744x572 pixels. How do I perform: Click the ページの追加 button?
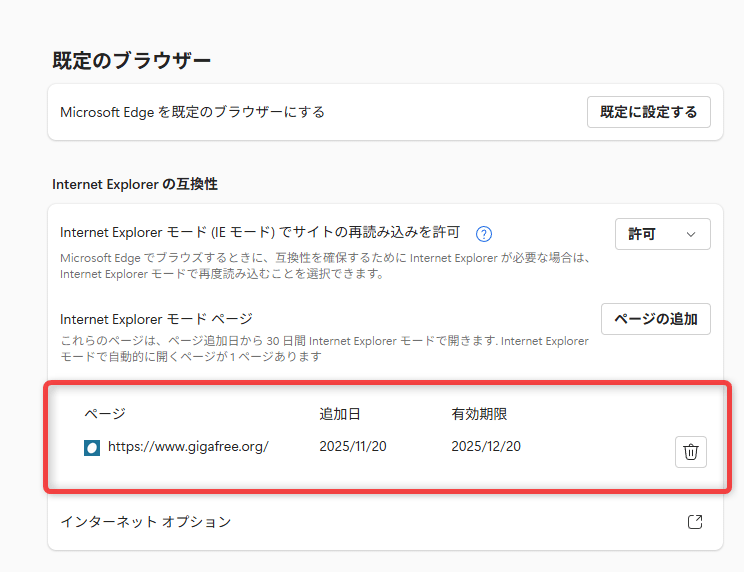(655, 319)
